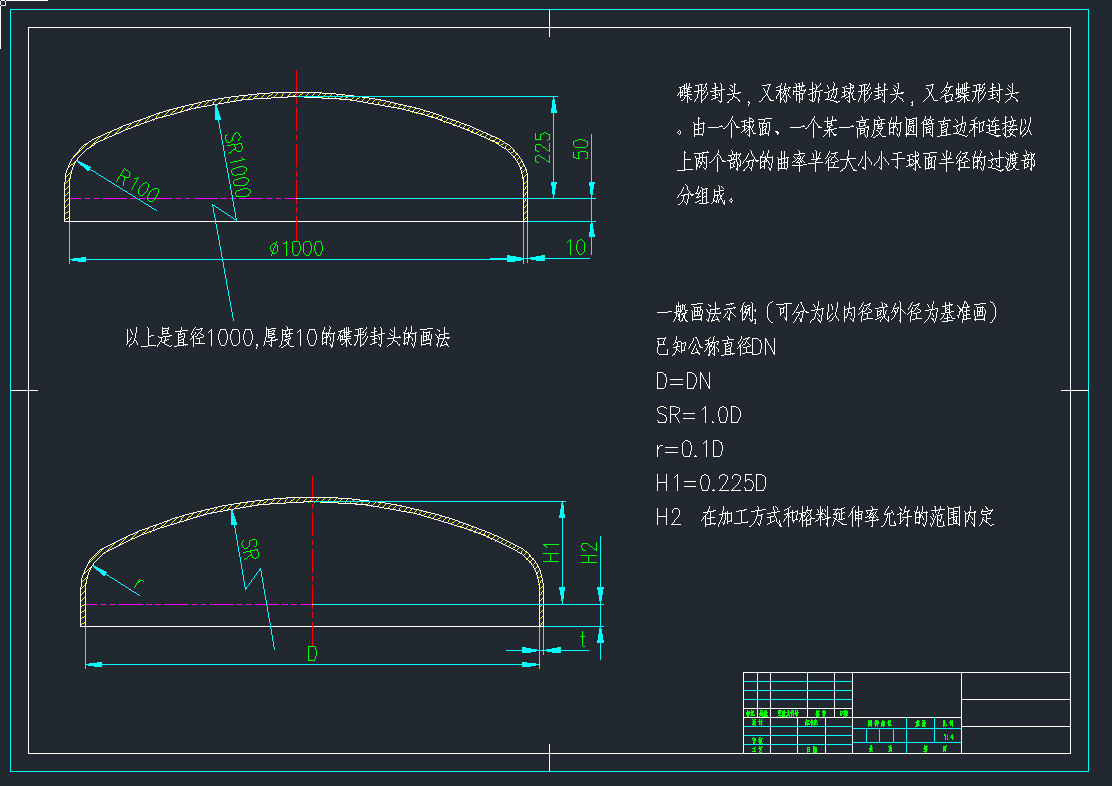The height and width of the screenshot is (786, 1112).
Task: Click the H1 dimension label on the drawing
Action: (551, 553)
